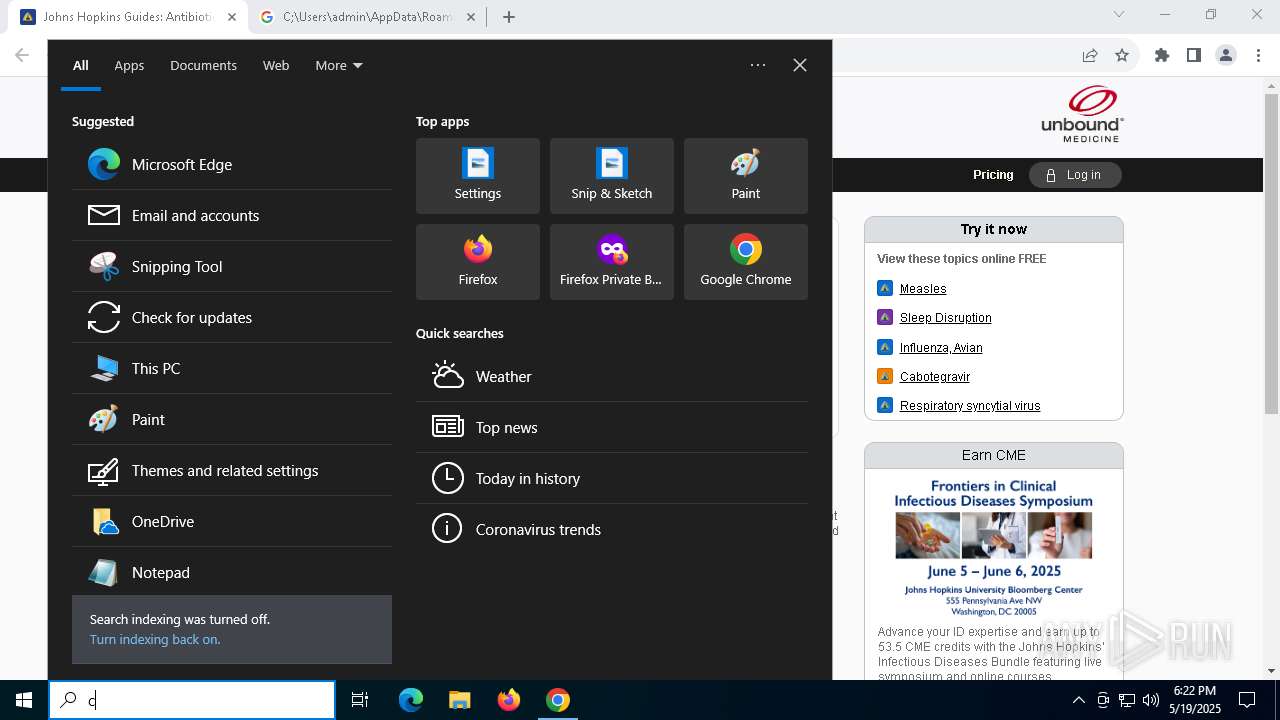Screen dimensions: 1280x720
Task: Open a new Chrome tab
Action: click(509, 17)
